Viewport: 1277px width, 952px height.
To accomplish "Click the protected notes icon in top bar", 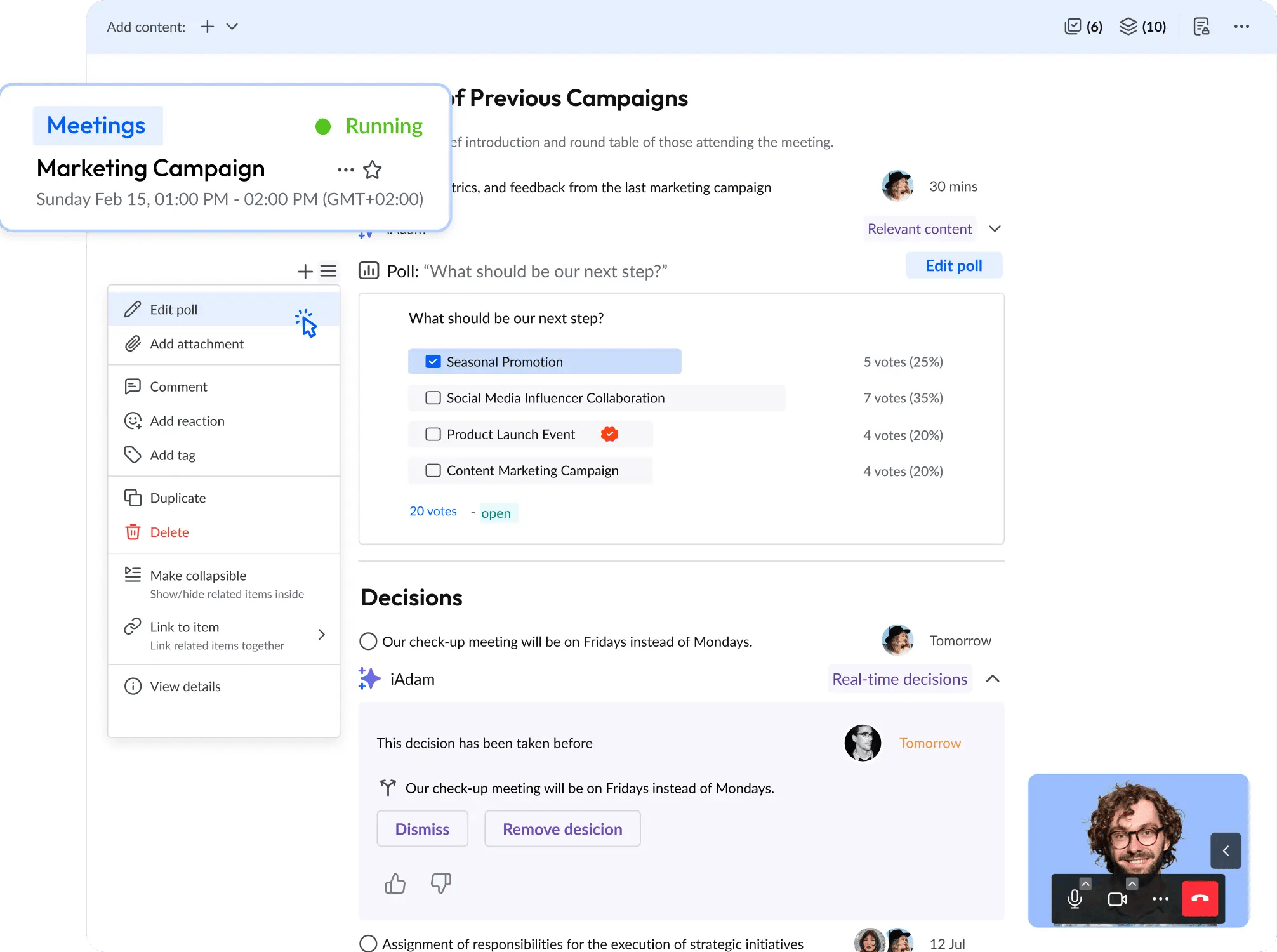I will pyautogui.click(x=1201, y=27).
